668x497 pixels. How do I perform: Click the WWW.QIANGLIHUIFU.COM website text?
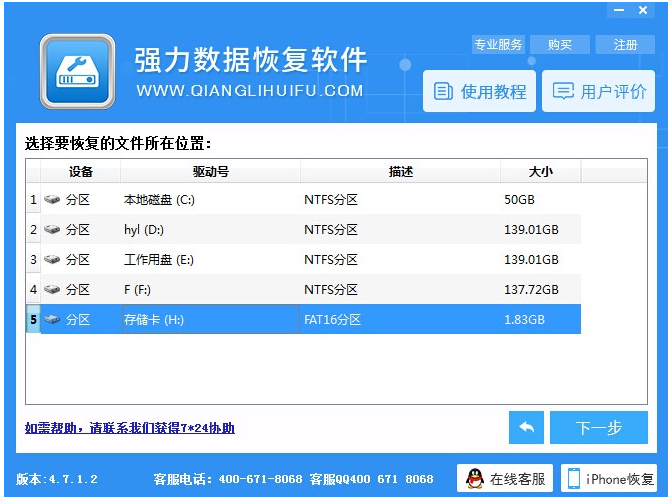250,91
